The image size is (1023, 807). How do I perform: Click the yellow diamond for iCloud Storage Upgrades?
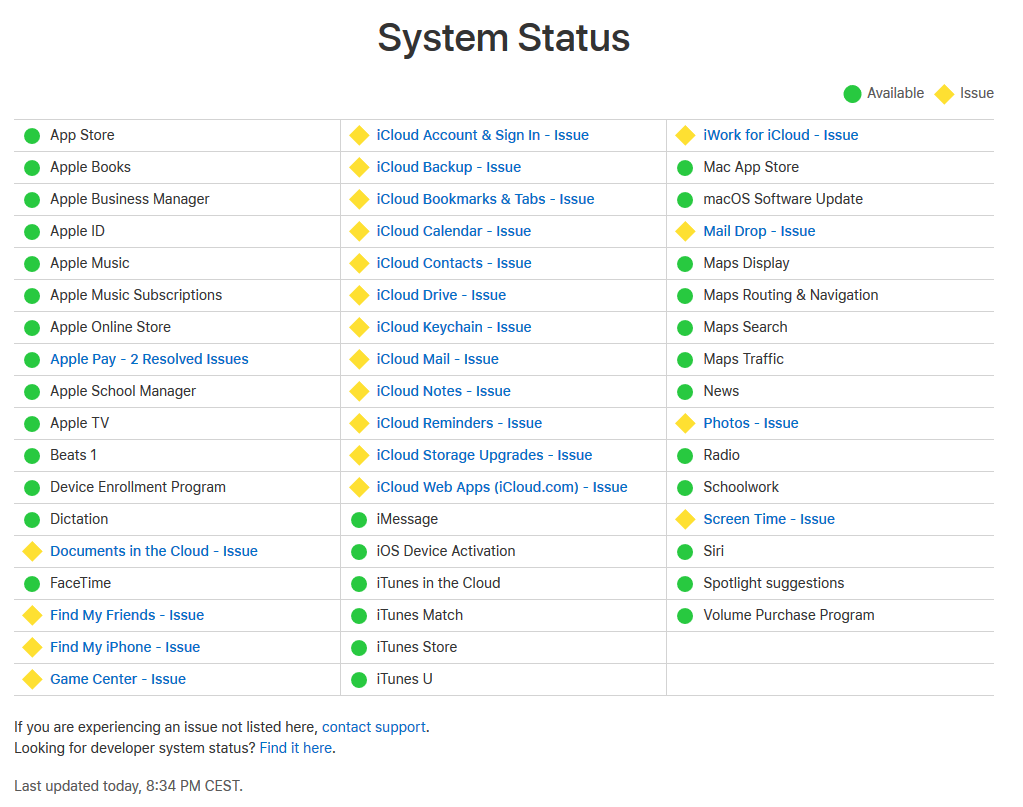359,455
